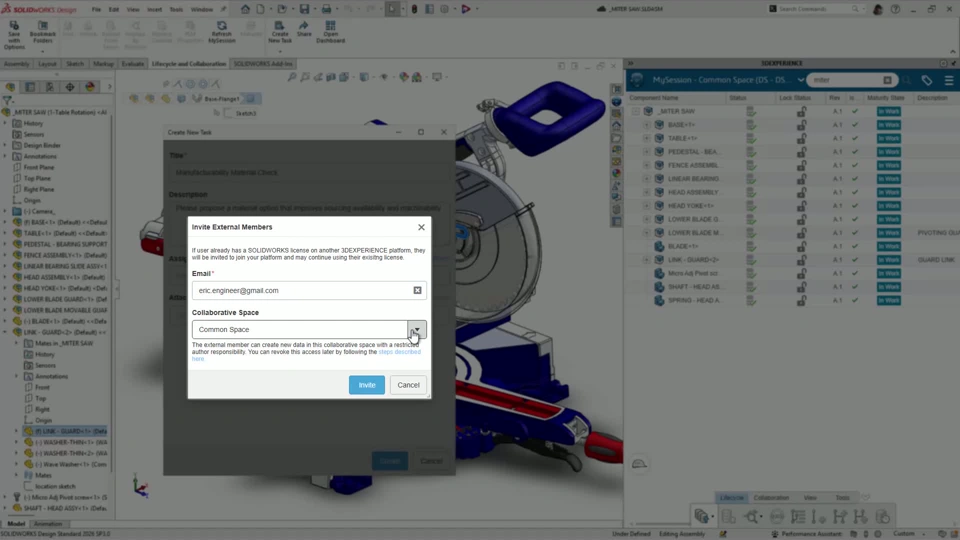Click the Invite button in the dialog
Viewport: 960px width, 540px height.
click(367, 384)
